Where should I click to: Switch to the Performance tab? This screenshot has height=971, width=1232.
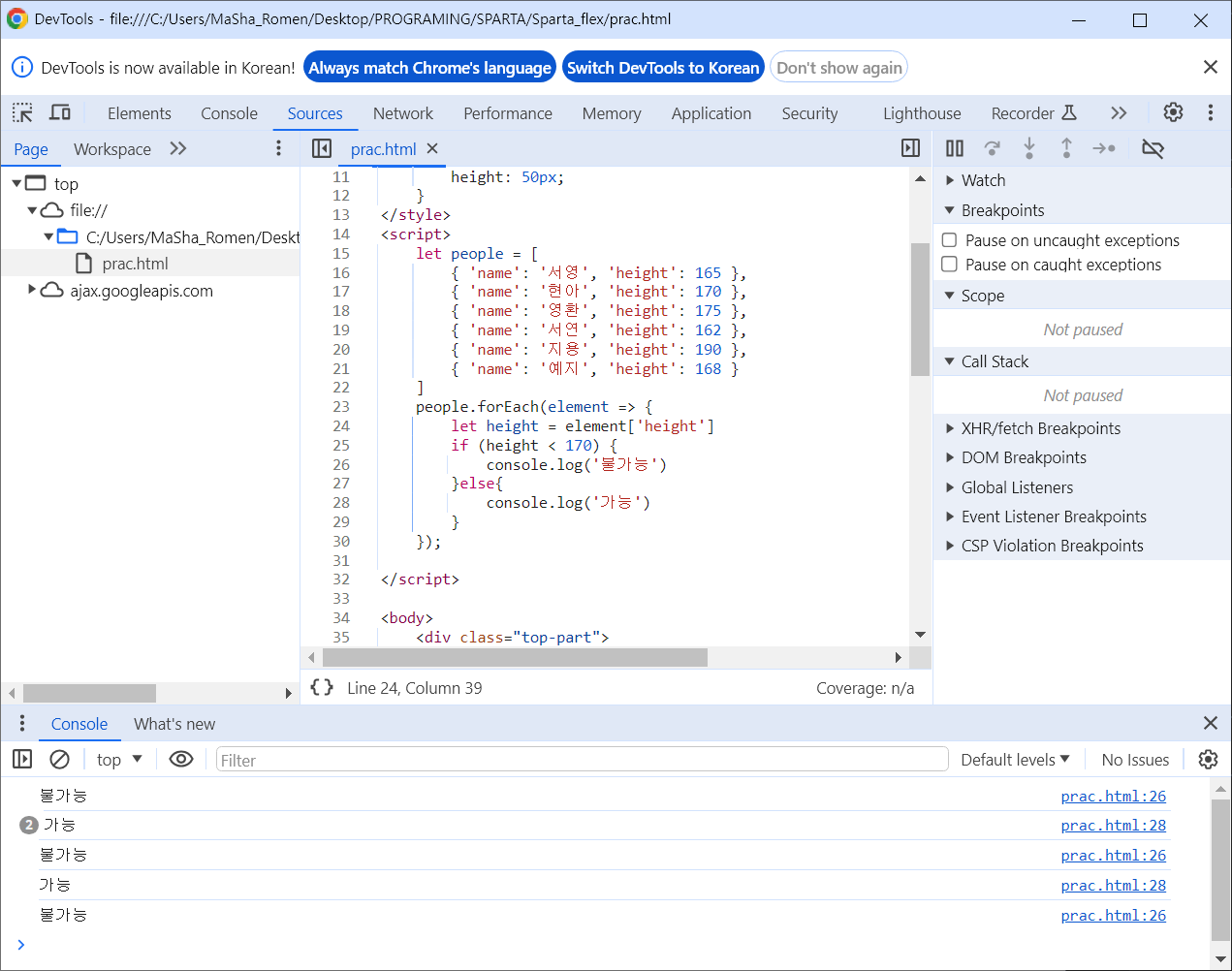point(507,113)
